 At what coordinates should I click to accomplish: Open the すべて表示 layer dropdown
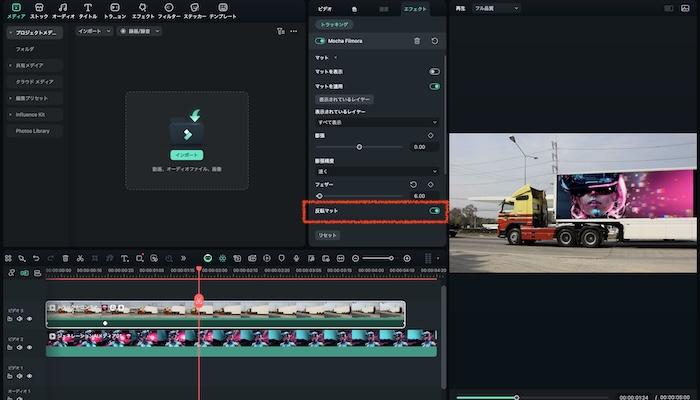[x=376, y=122]
